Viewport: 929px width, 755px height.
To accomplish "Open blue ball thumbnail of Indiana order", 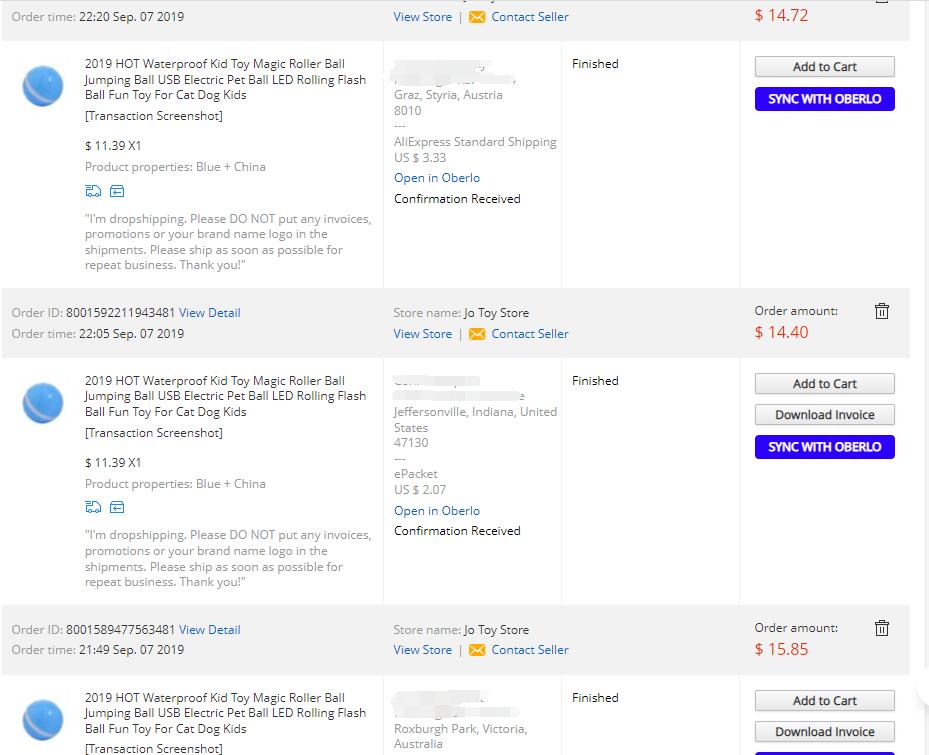I will (x=43, y=403).
